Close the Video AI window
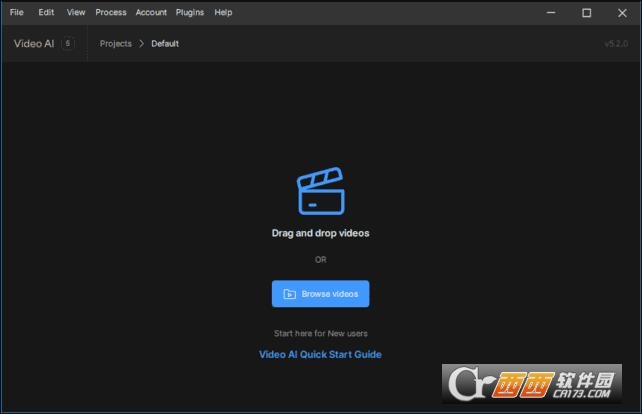Image resolution: width=642 pixels, height=414 pixels. point(622,13)
